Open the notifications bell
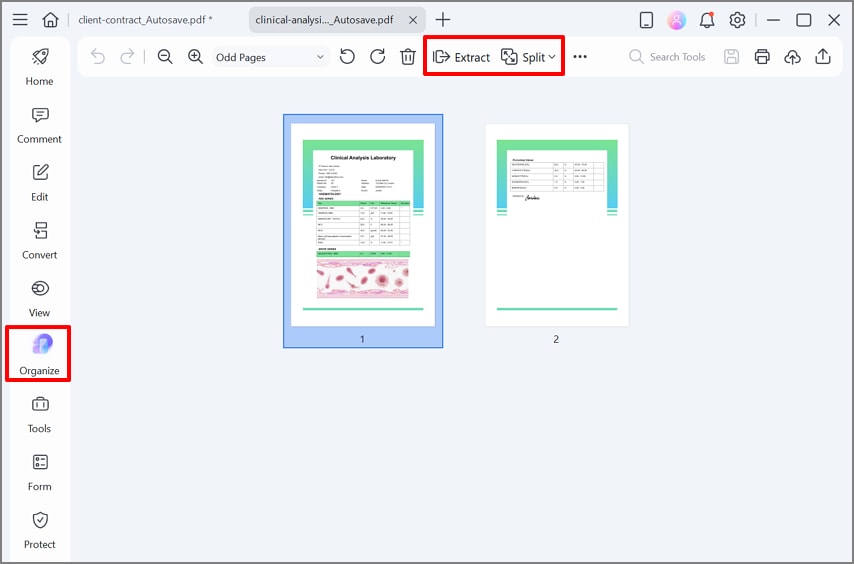This screenshot has height=564, width=854. (x=707, y=20)
